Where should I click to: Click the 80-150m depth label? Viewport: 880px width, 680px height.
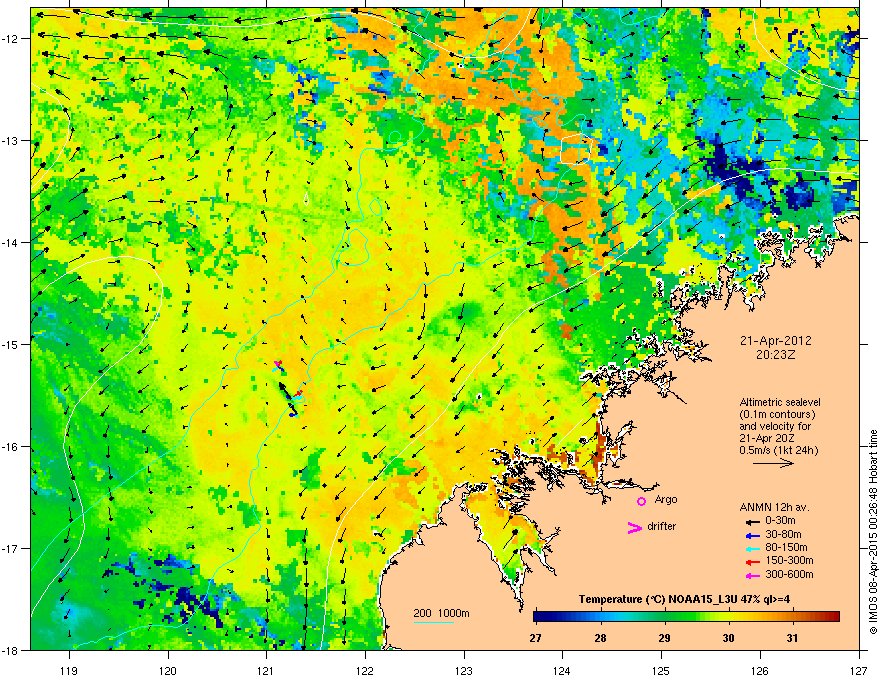pyautogui.click(x=786, y=547)
